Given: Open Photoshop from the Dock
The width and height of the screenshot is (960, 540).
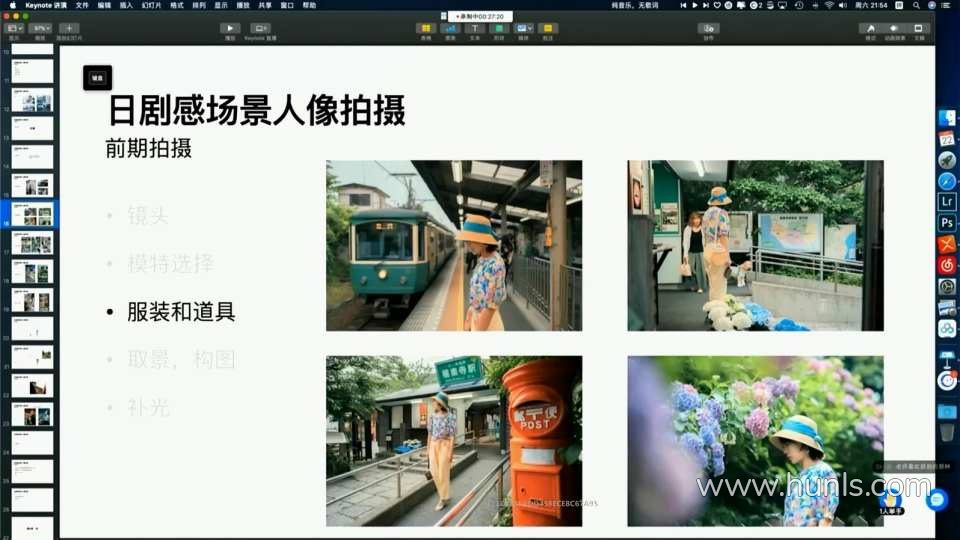Looking at the screenshot, I should coord(947,223).
